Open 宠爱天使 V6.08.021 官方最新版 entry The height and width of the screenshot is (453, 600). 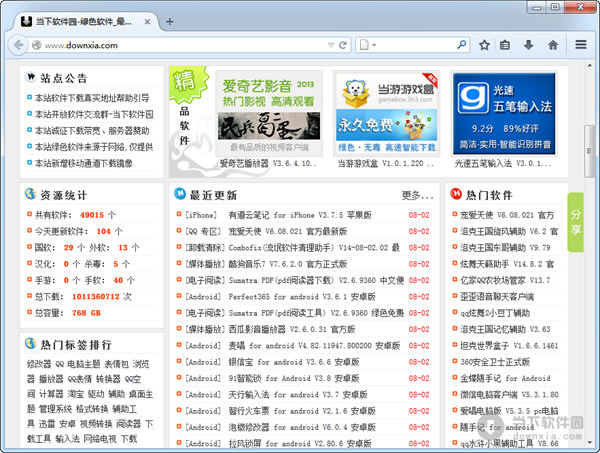(288, 231)
